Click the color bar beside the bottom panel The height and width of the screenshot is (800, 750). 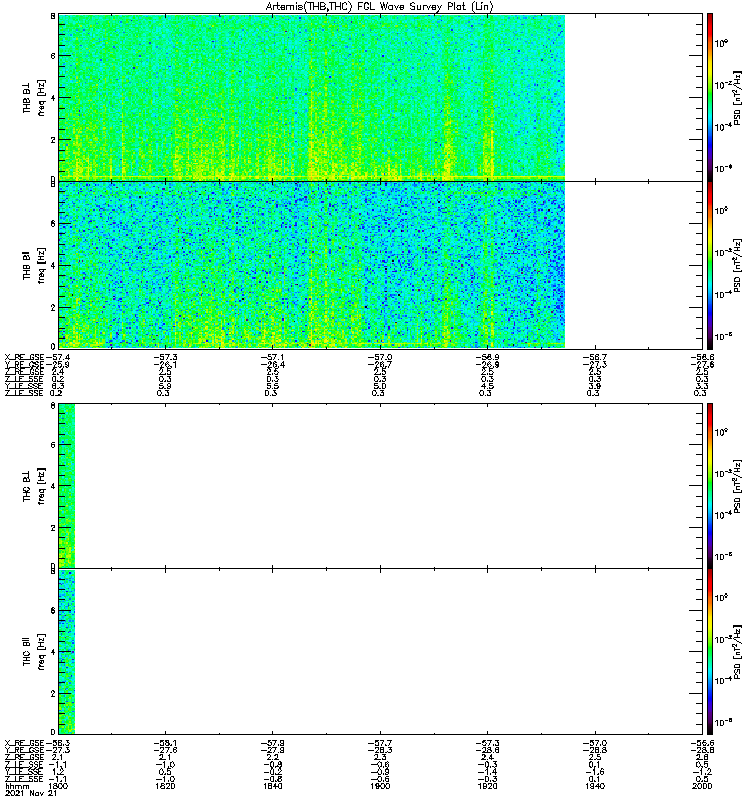709,651
